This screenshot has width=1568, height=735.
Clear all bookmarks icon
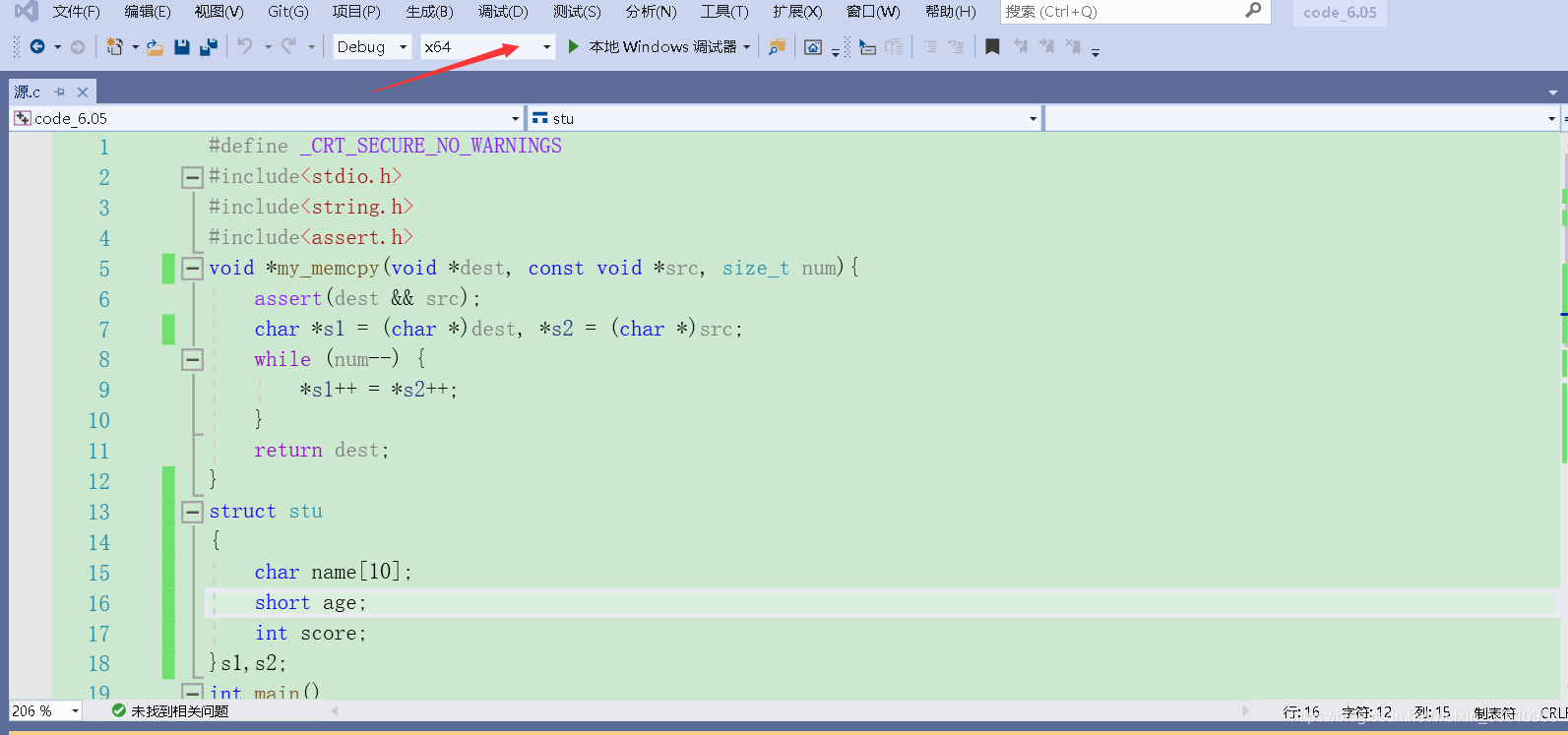1073,46
